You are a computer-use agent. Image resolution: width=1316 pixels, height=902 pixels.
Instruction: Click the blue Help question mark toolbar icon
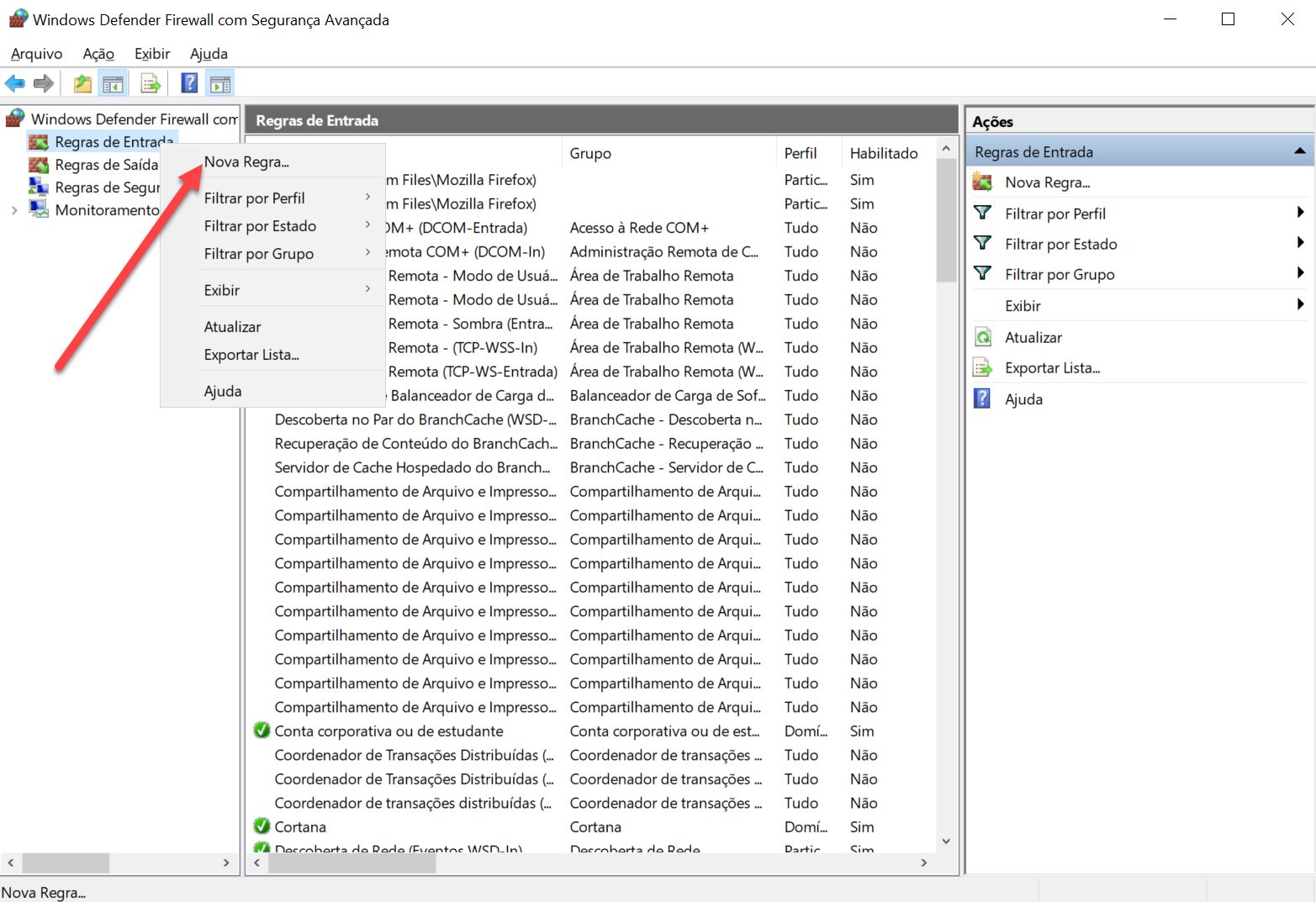tap(190, 83)
